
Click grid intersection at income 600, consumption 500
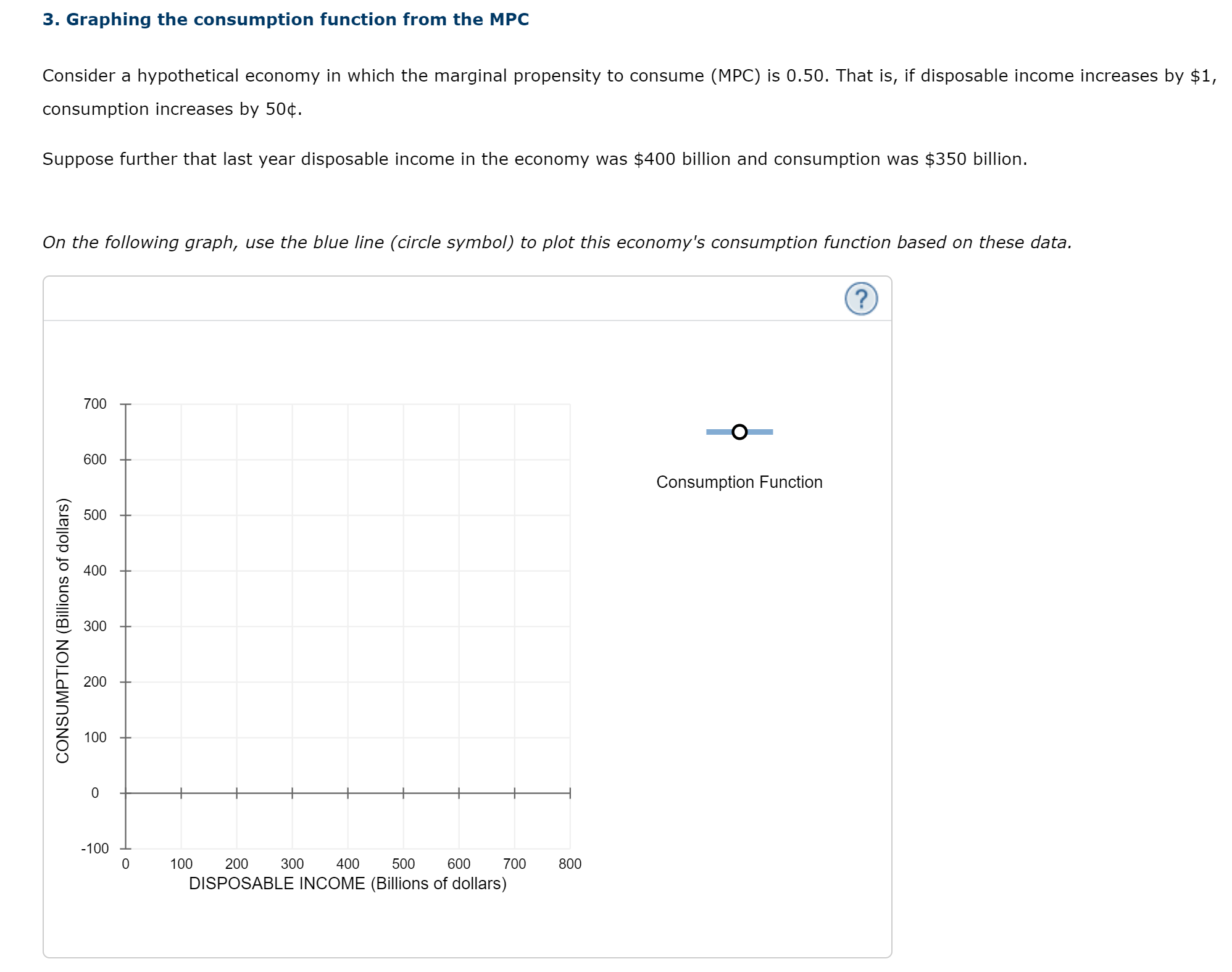point(459,515)
